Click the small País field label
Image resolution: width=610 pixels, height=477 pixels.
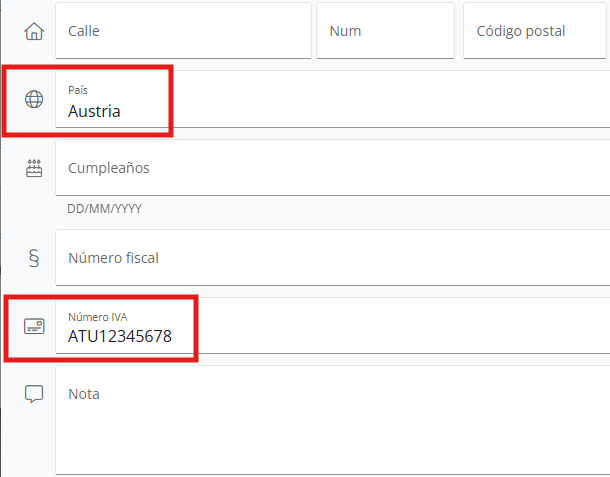point(78,90)
